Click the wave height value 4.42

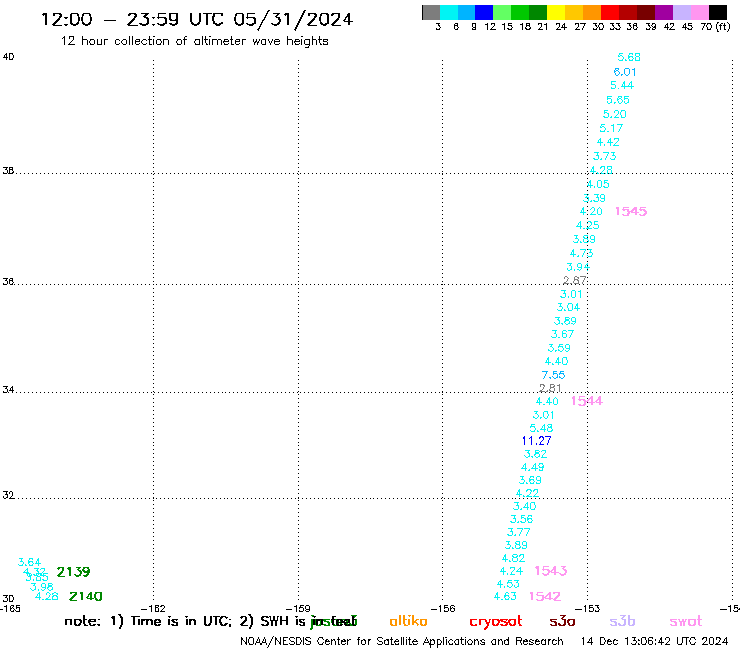coord(608,142)
